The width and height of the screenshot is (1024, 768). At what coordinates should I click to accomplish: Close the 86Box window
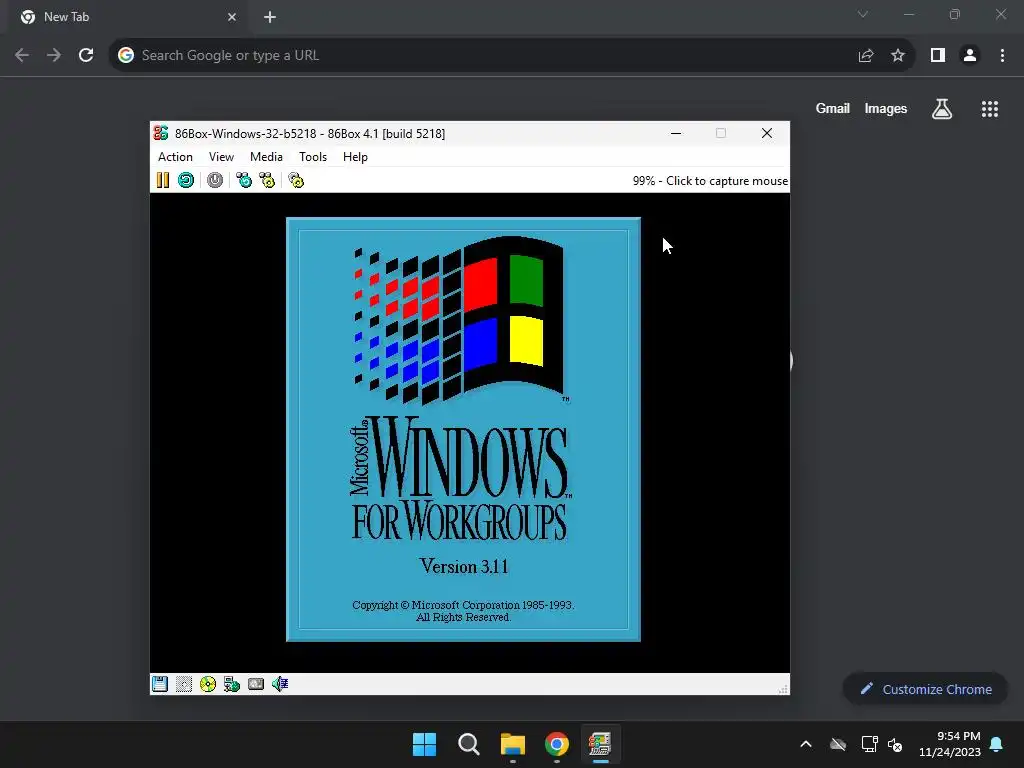[x=767, y=133]
